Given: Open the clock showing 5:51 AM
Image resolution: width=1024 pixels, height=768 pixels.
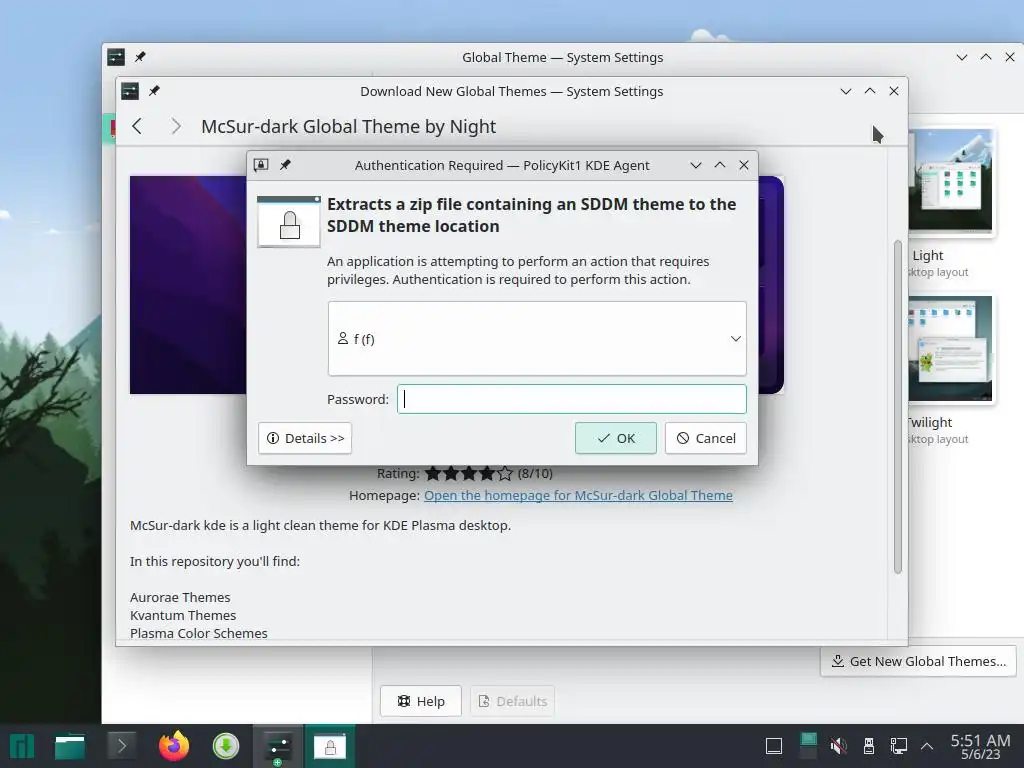Looking at the screenshot, I should tap(980, 746).
